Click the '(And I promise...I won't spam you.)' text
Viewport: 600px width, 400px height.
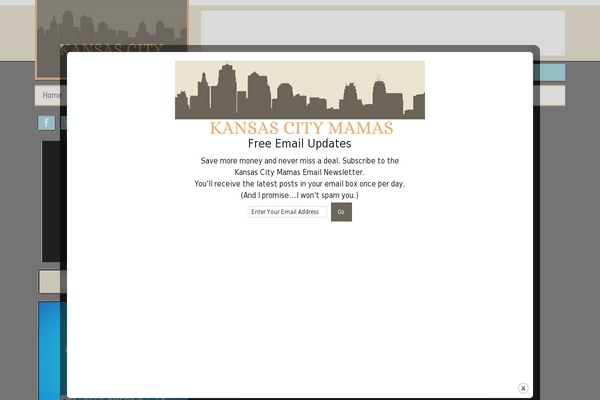(300, 195)
